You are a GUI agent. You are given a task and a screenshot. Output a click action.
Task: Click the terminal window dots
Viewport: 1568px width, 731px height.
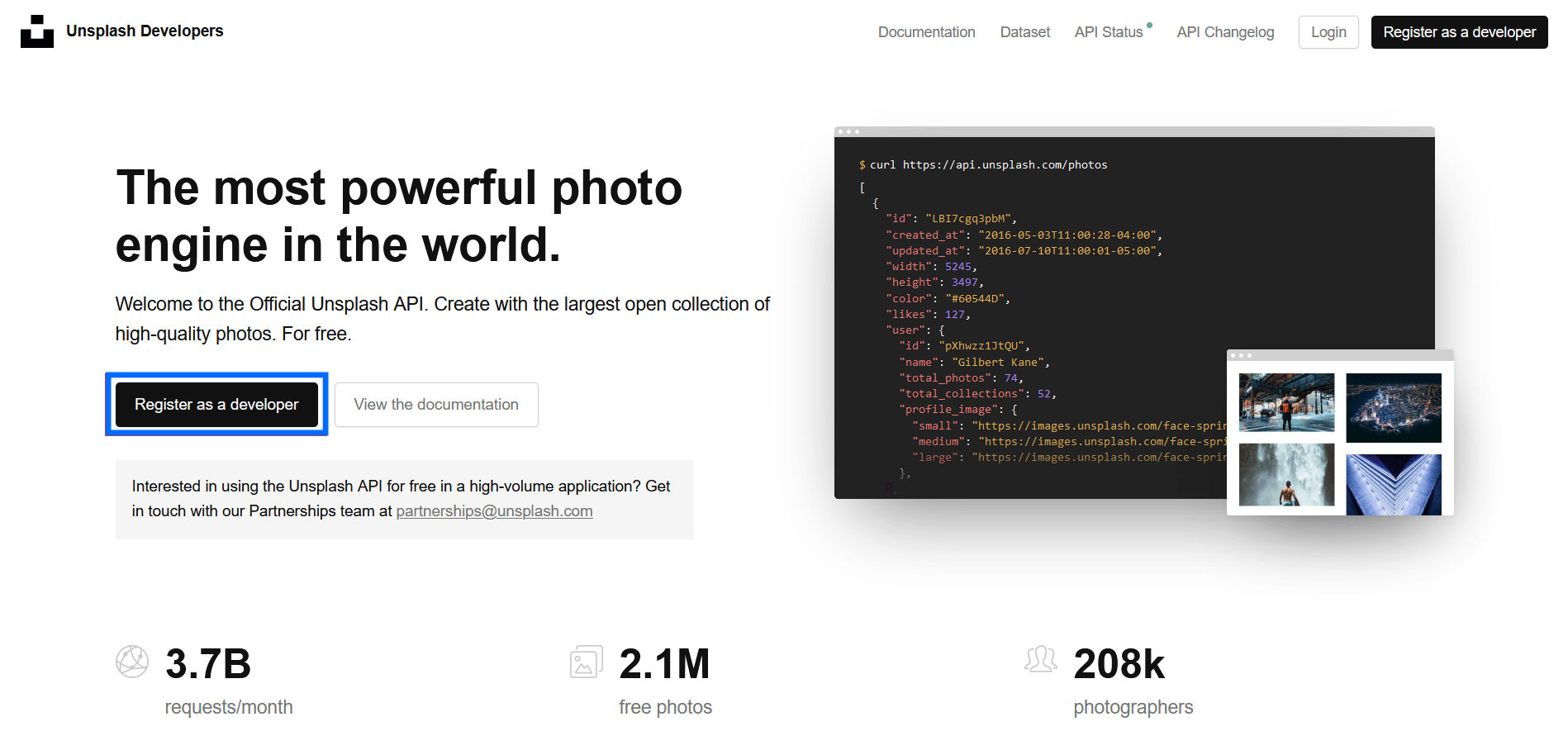(x=848, y=132)
